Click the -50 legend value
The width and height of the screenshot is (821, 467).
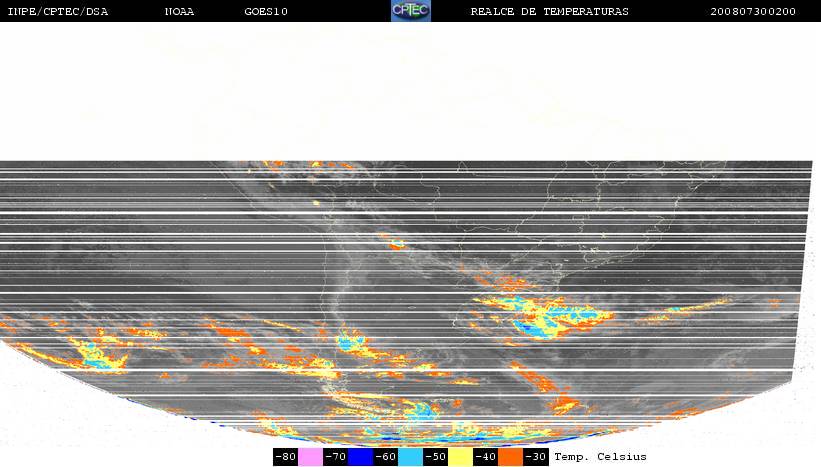point(436,457)
